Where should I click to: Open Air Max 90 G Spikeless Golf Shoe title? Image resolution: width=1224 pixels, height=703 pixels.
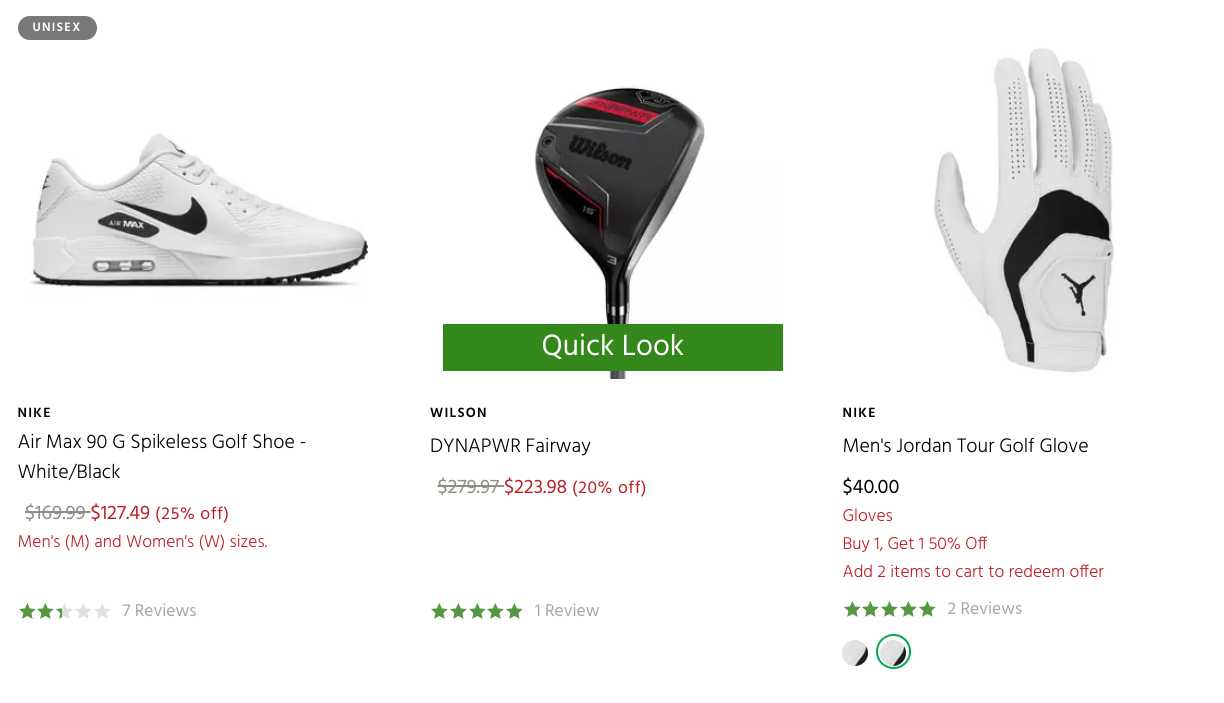162,456
